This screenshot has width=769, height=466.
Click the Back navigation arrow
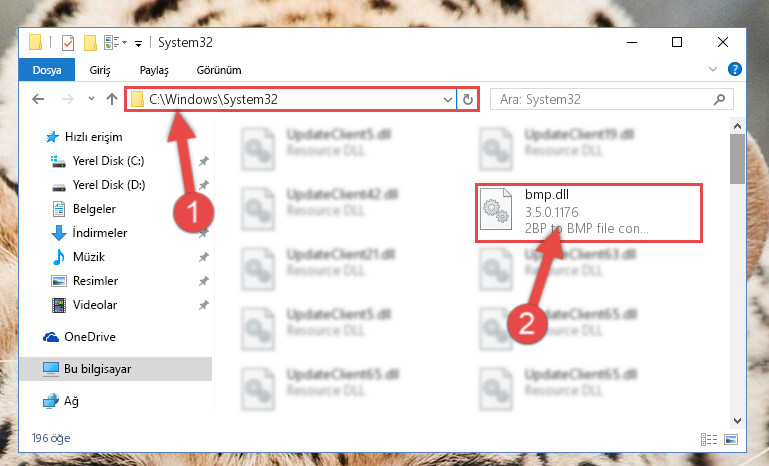(38, 99)
